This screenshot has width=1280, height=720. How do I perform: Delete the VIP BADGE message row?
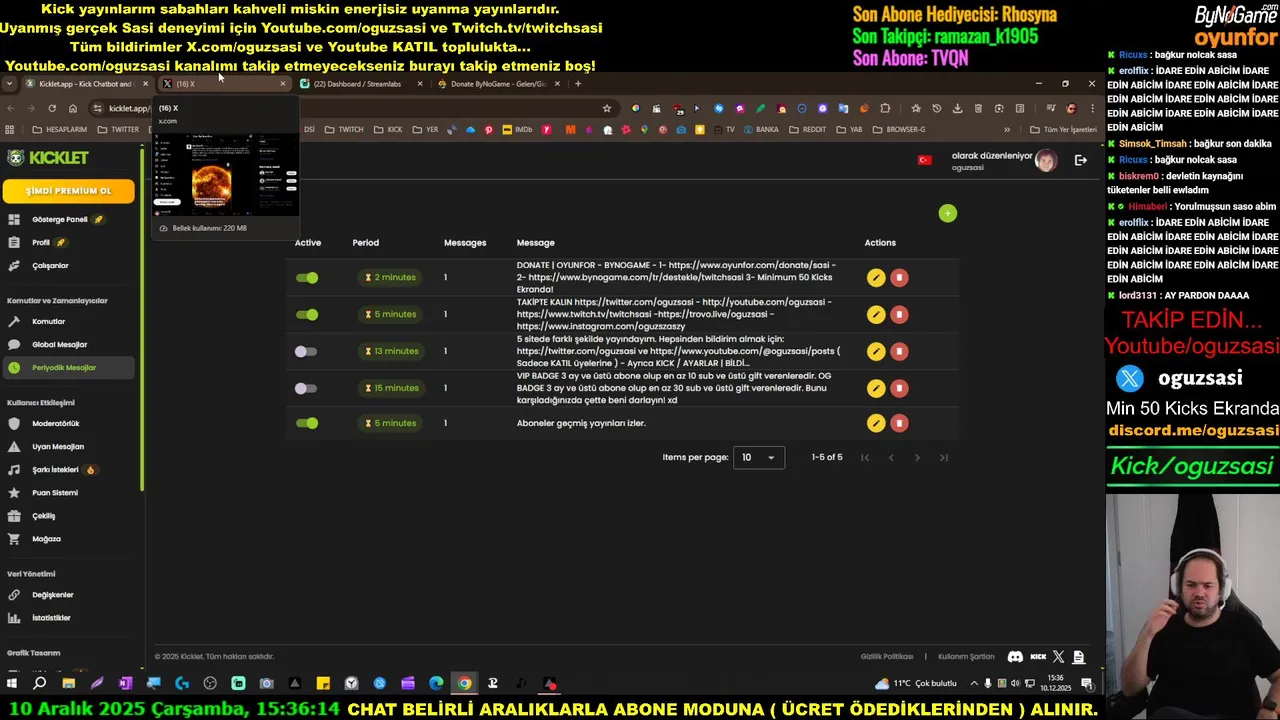coord(899,388)
